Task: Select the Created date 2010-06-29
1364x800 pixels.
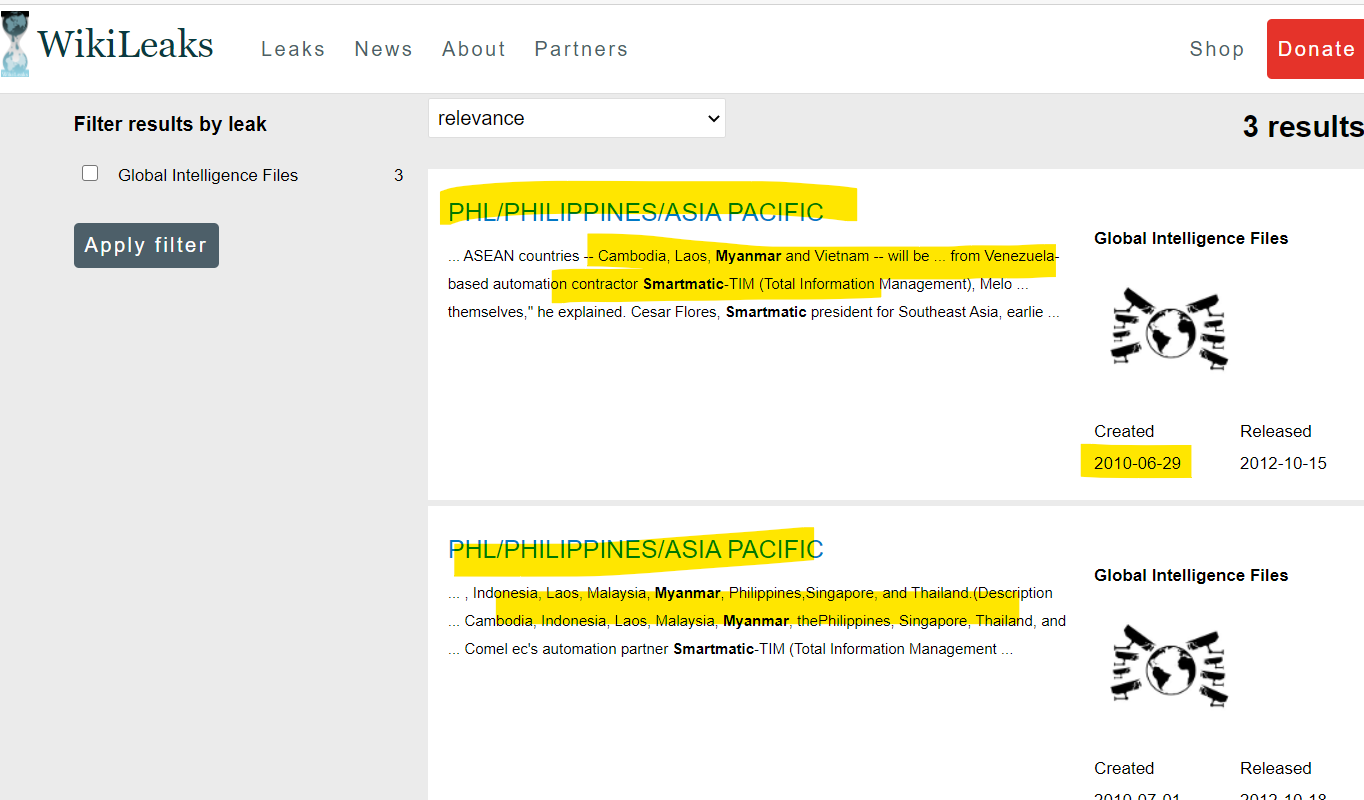Action: click(x=1137, y=463)
